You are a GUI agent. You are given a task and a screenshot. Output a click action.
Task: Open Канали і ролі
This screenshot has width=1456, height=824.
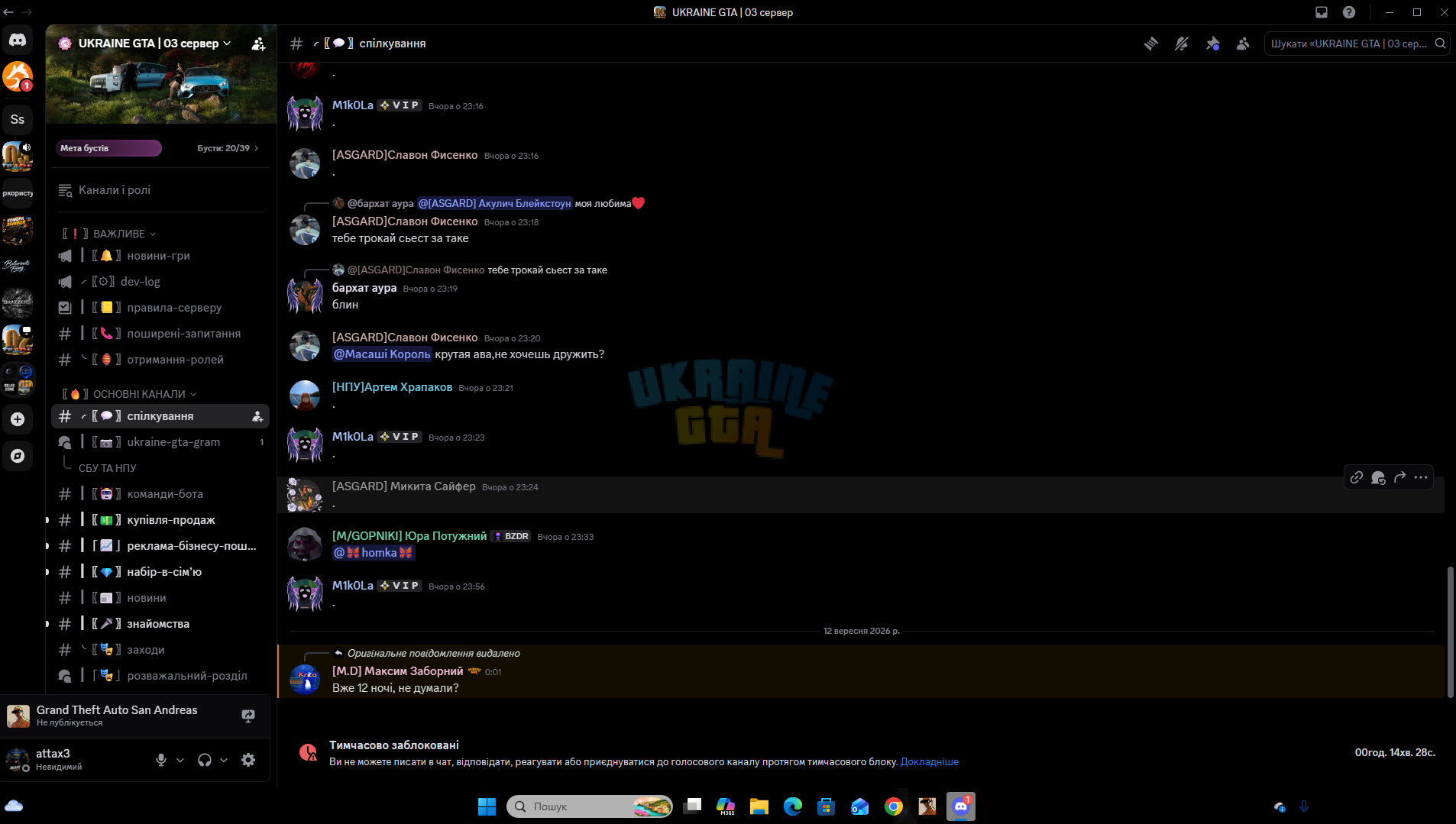(x=160, y=190)
